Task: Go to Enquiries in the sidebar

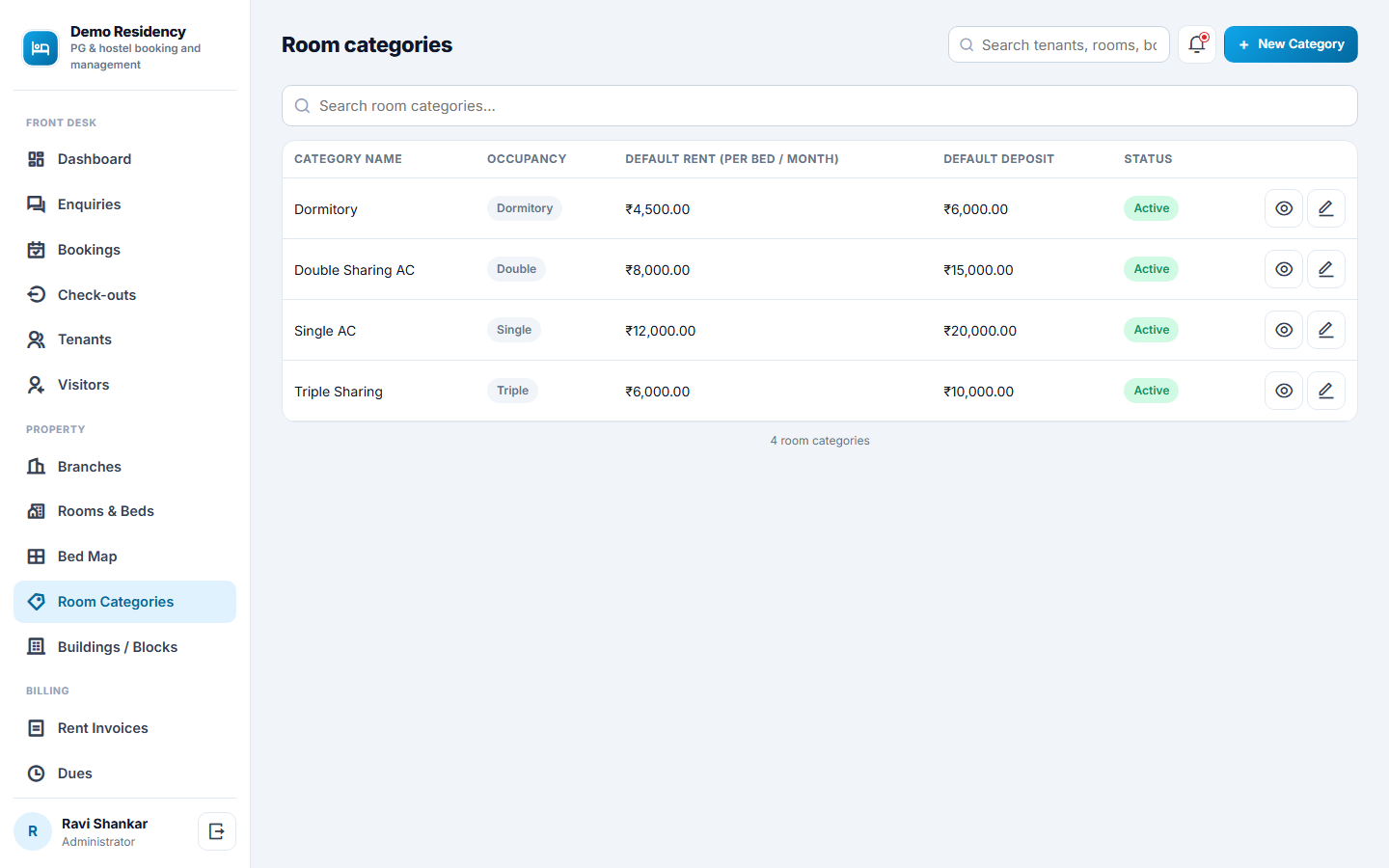Action: [124, 204]
